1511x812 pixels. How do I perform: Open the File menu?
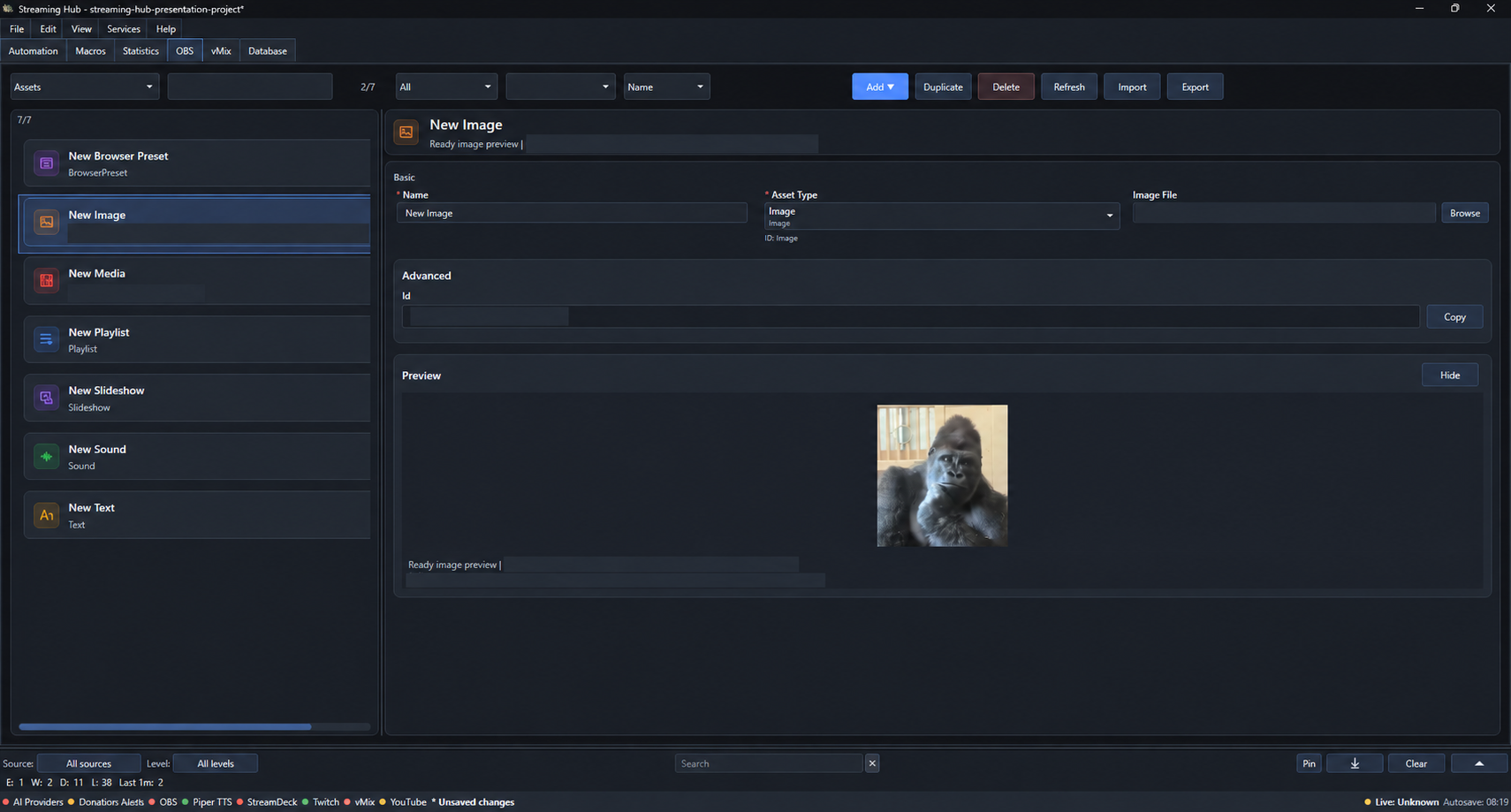[17, 29]
